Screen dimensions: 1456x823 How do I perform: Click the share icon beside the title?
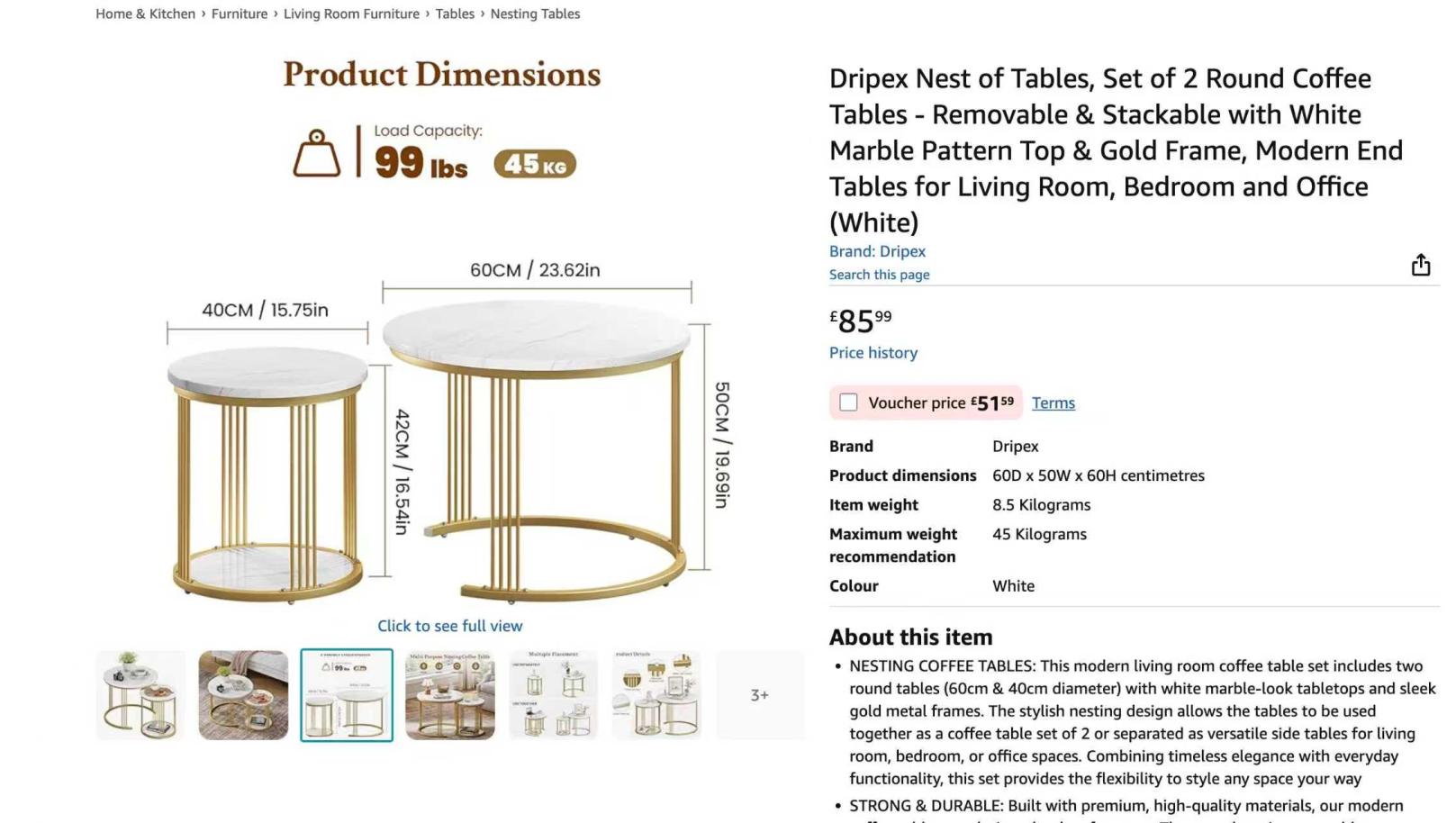(1420, 265)
